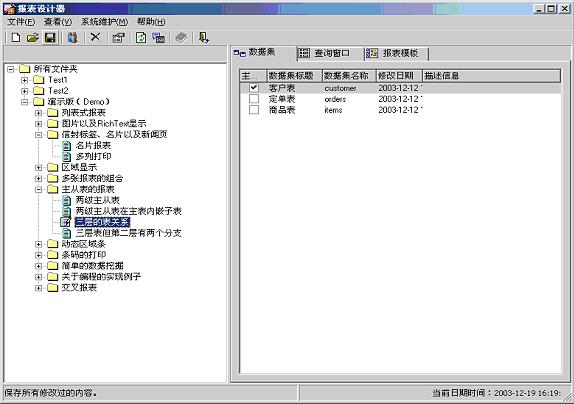Open the 文件(F) menu

coord(21,22)
